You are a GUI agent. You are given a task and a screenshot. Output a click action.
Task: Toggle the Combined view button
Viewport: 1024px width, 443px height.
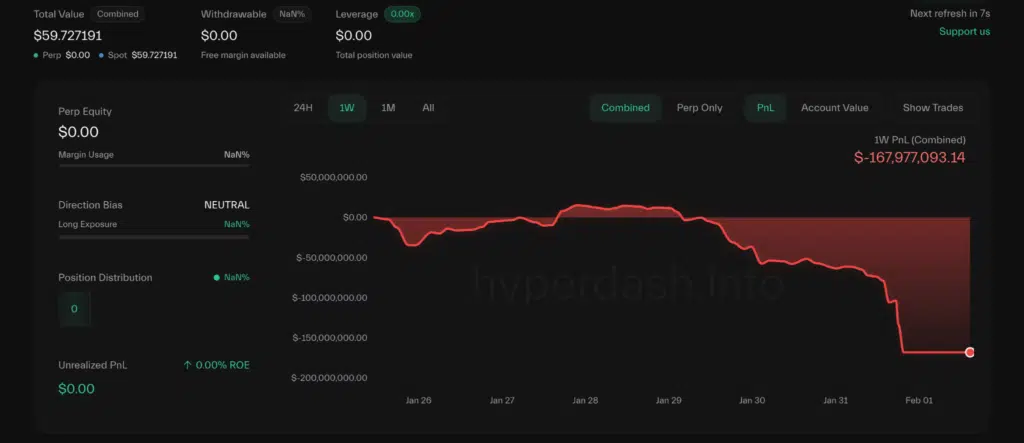pos(625,108)
